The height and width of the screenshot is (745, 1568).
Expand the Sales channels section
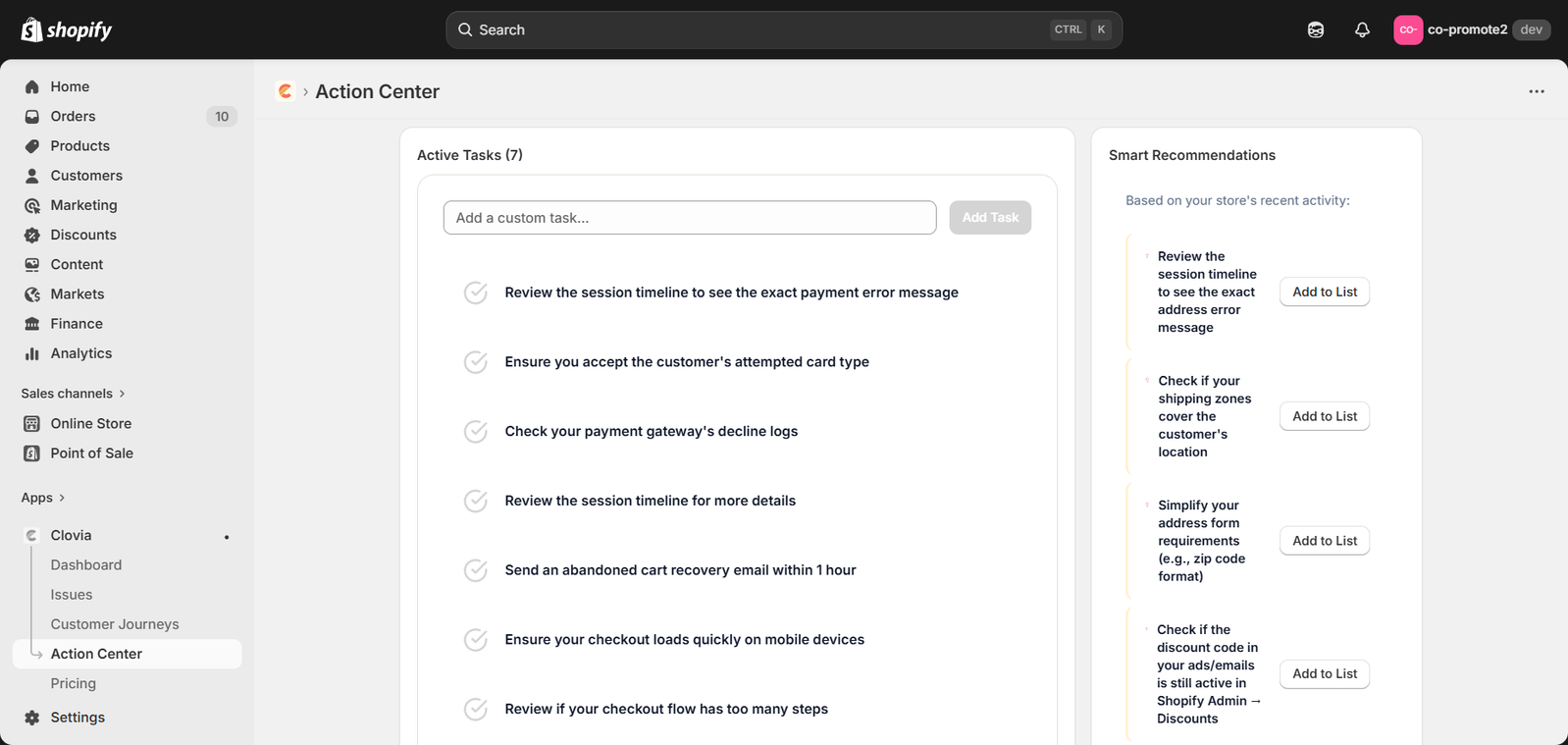pyautogui.click(x=74, y=394)
